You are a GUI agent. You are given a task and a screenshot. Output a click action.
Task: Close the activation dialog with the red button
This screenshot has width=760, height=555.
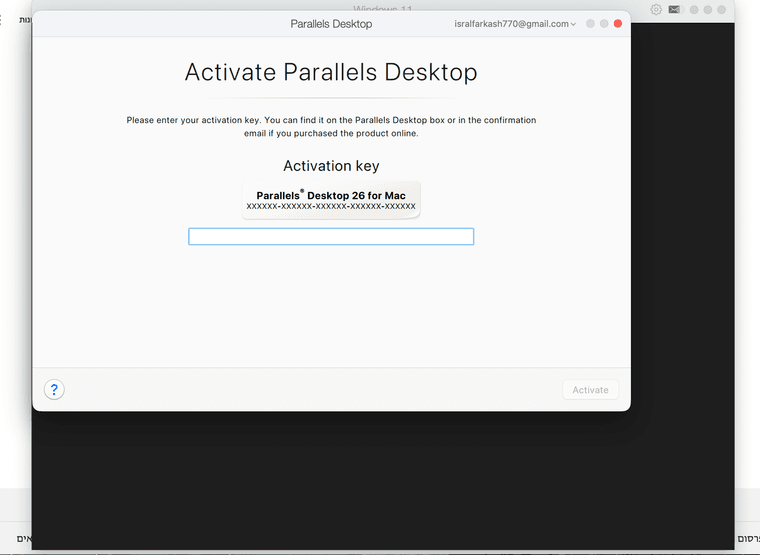pos(618,24)
